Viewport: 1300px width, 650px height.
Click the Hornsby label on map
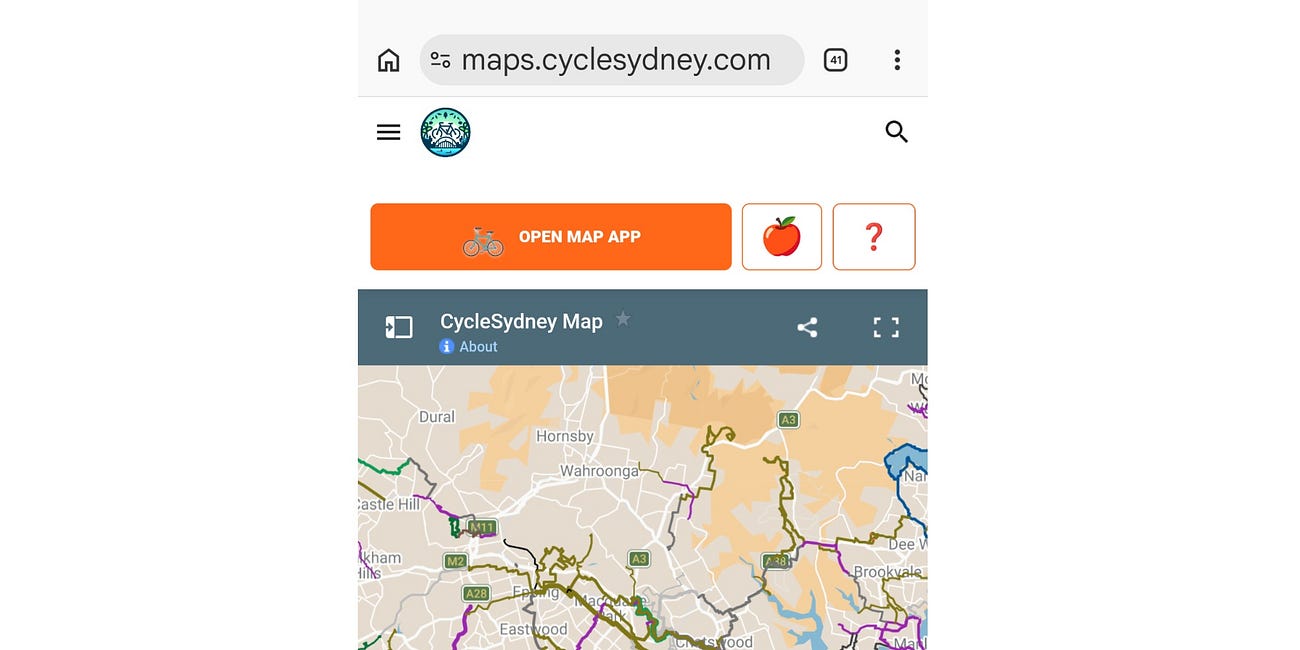tap(565, 436)
